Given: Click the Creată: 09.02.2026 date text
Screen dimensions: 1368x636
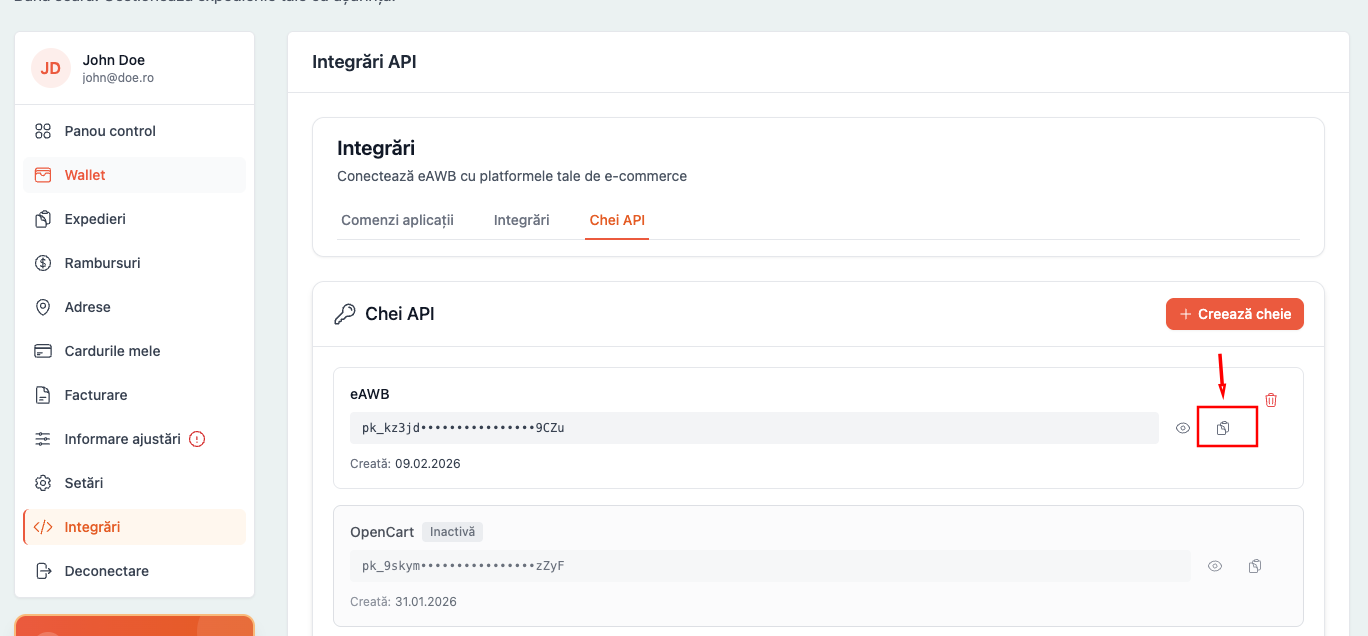Looking at the screenshot, I should point(405,464).
